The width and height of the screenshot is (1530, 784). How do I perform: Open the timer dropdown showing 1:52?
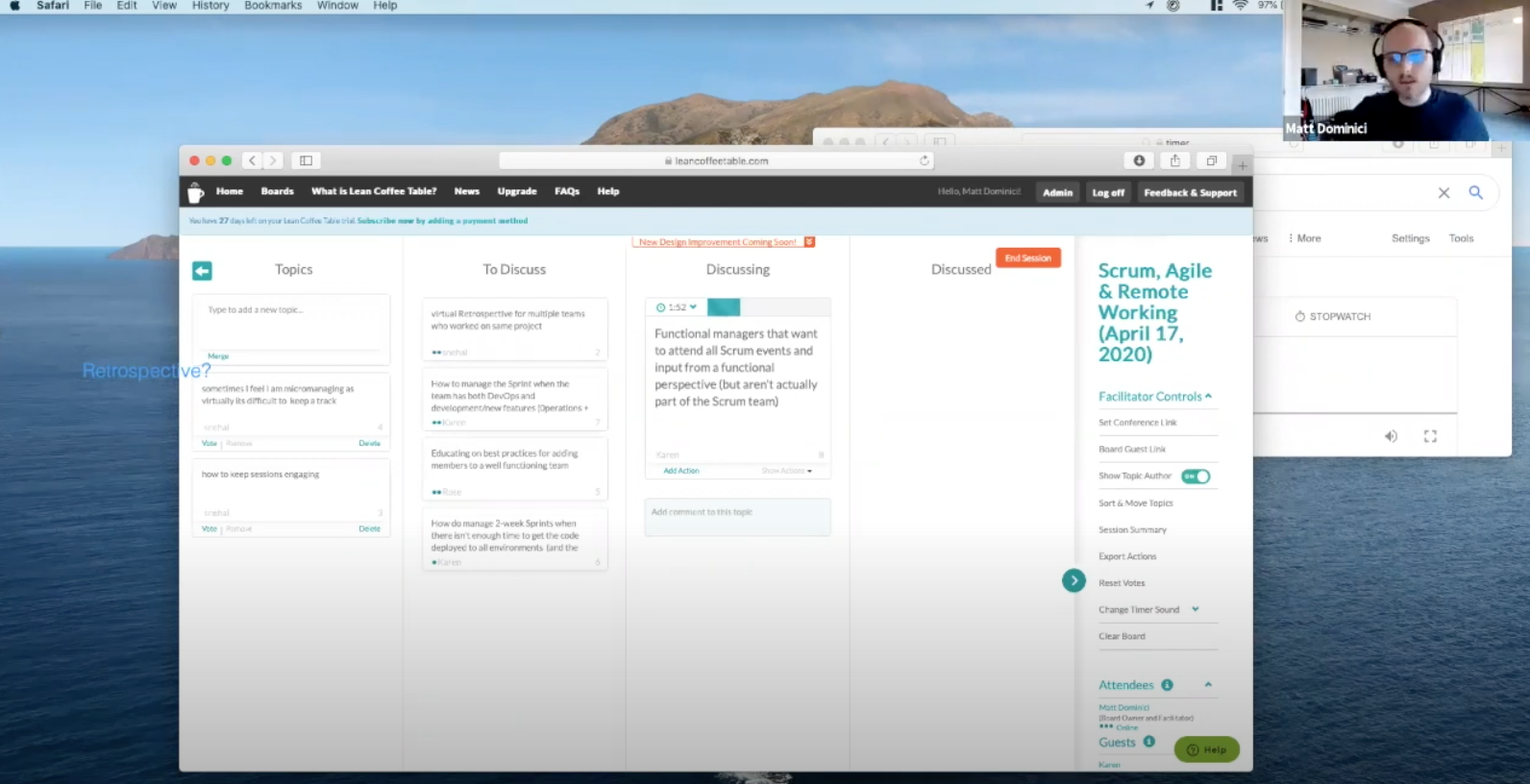coord(677,307)
